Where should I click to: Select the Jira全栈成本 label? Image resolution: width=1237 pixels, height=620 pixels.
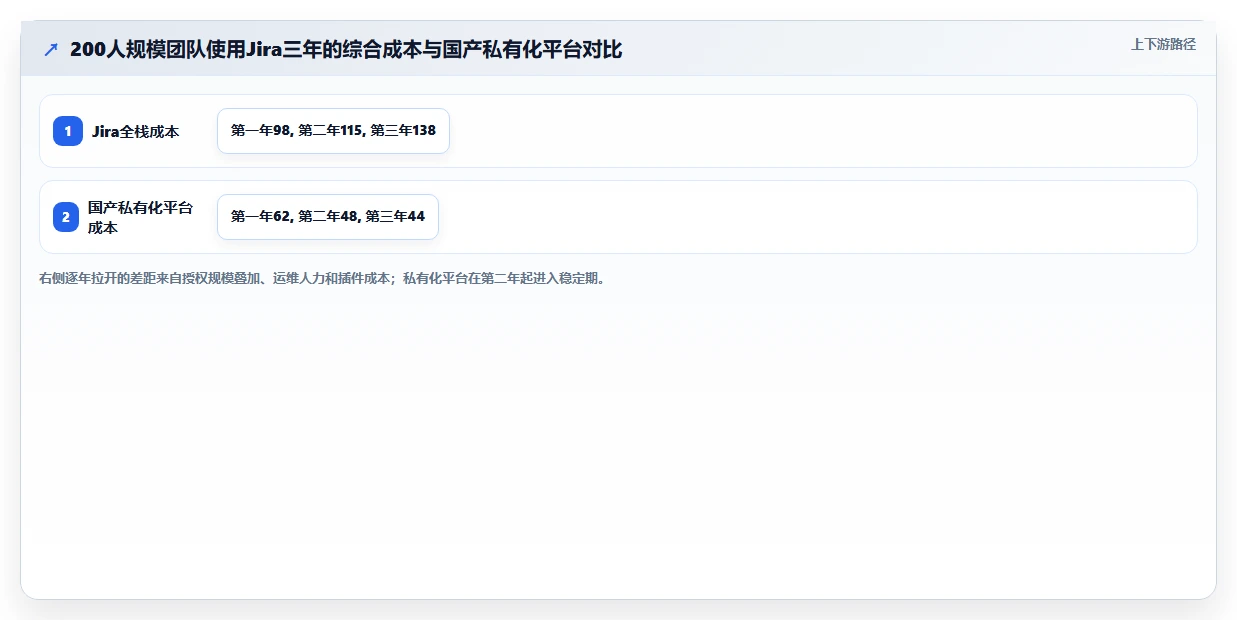(x=135, y=131)
